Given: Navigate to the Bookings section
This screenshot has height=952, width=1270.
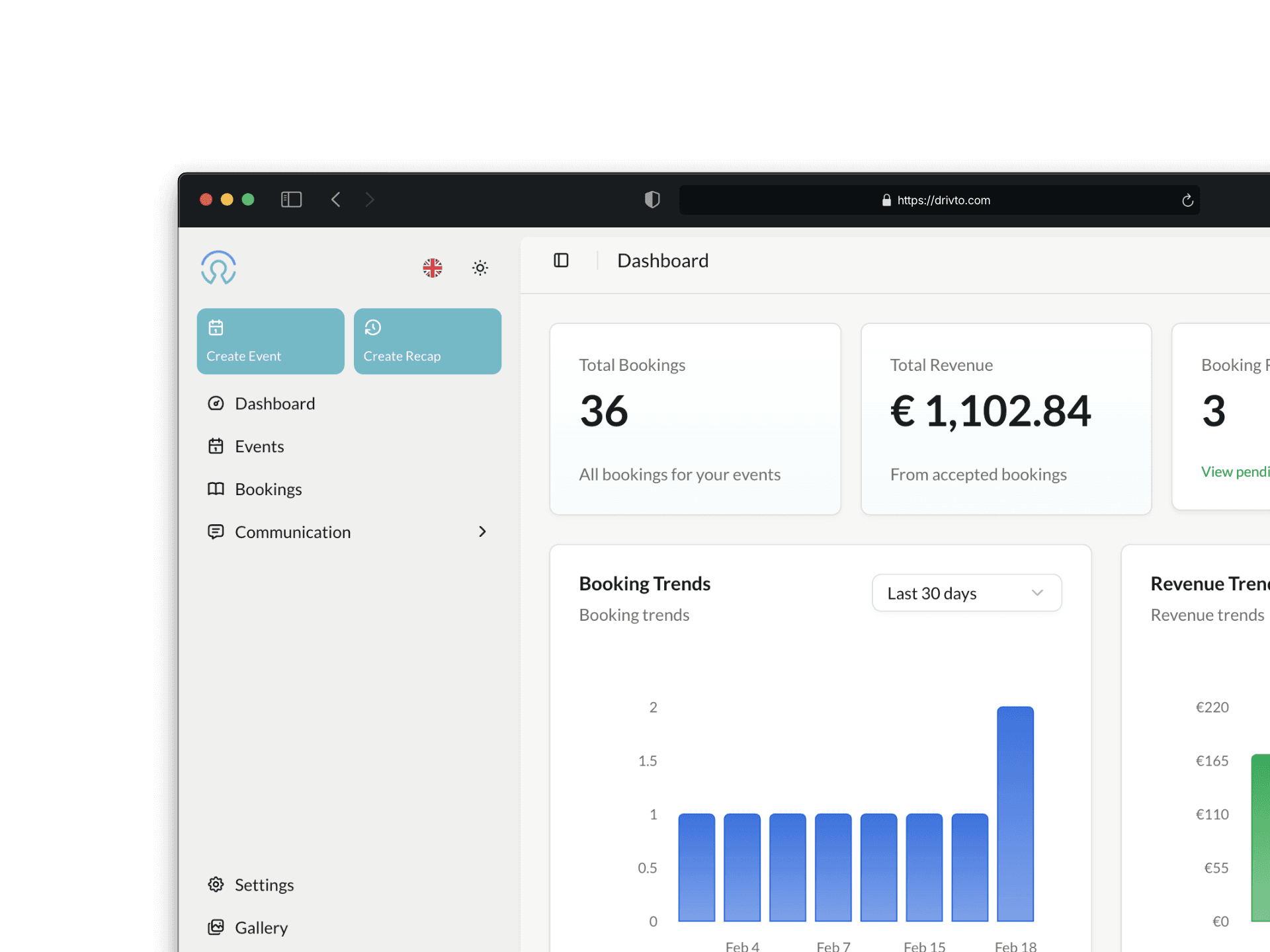Looking at the screenshot, I should coord(267,489).
